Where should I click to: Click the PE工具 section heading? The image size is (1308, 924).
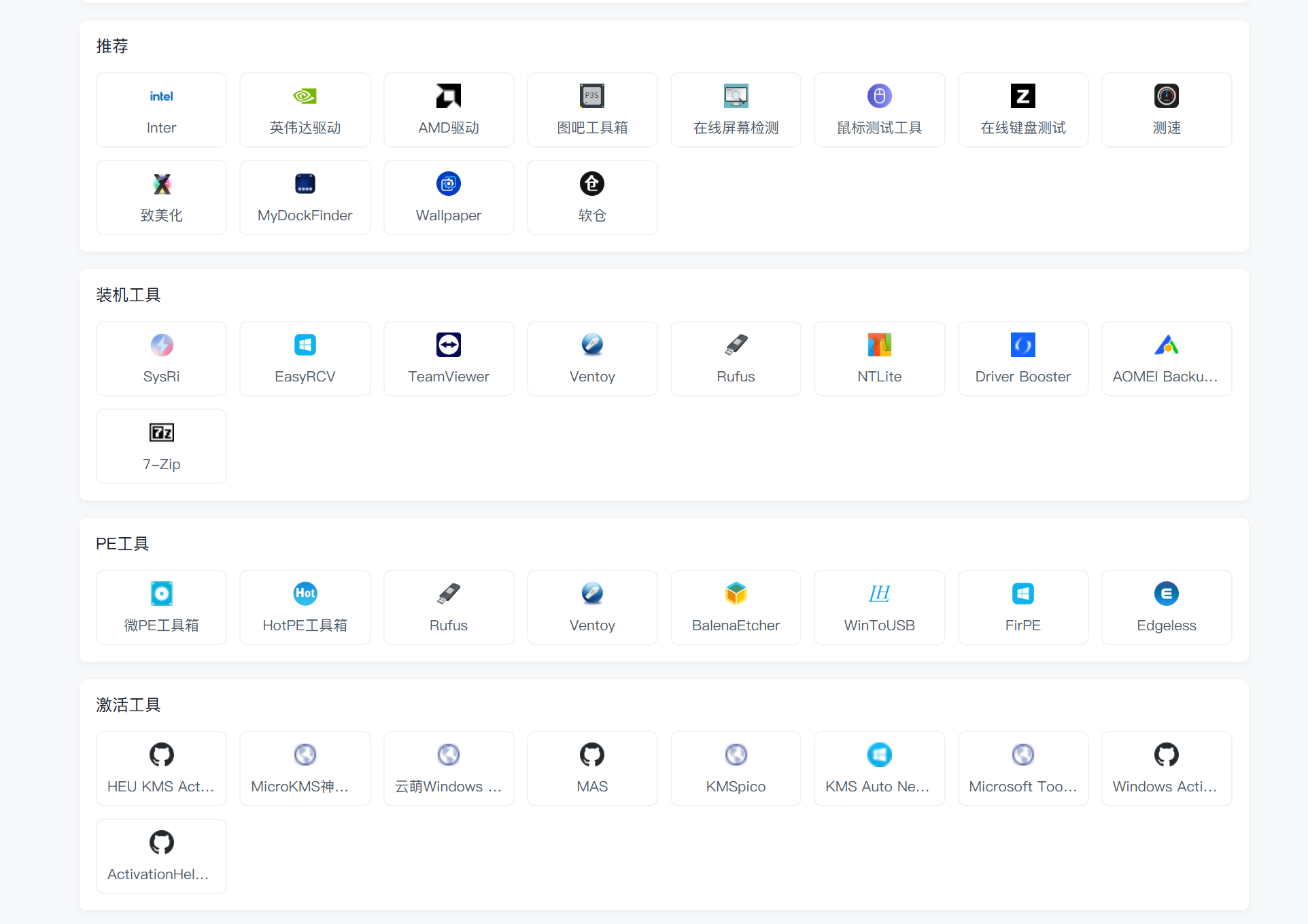(x=122, y=543)
